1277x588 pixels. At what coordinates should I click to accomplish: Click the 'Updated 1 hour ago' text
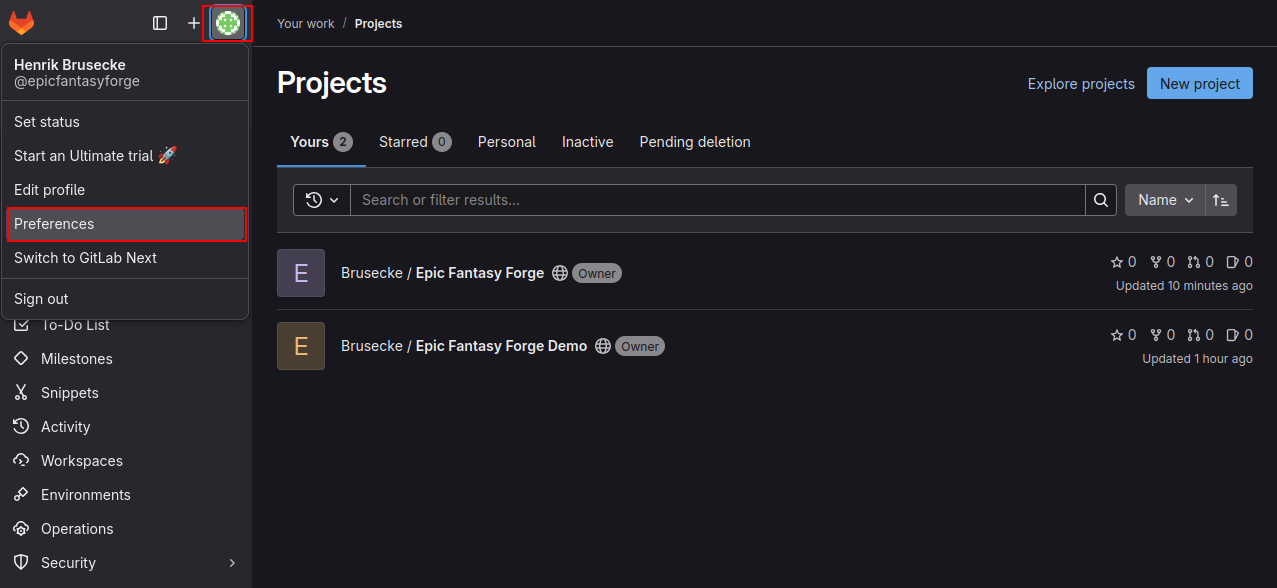click(1197, 359)
